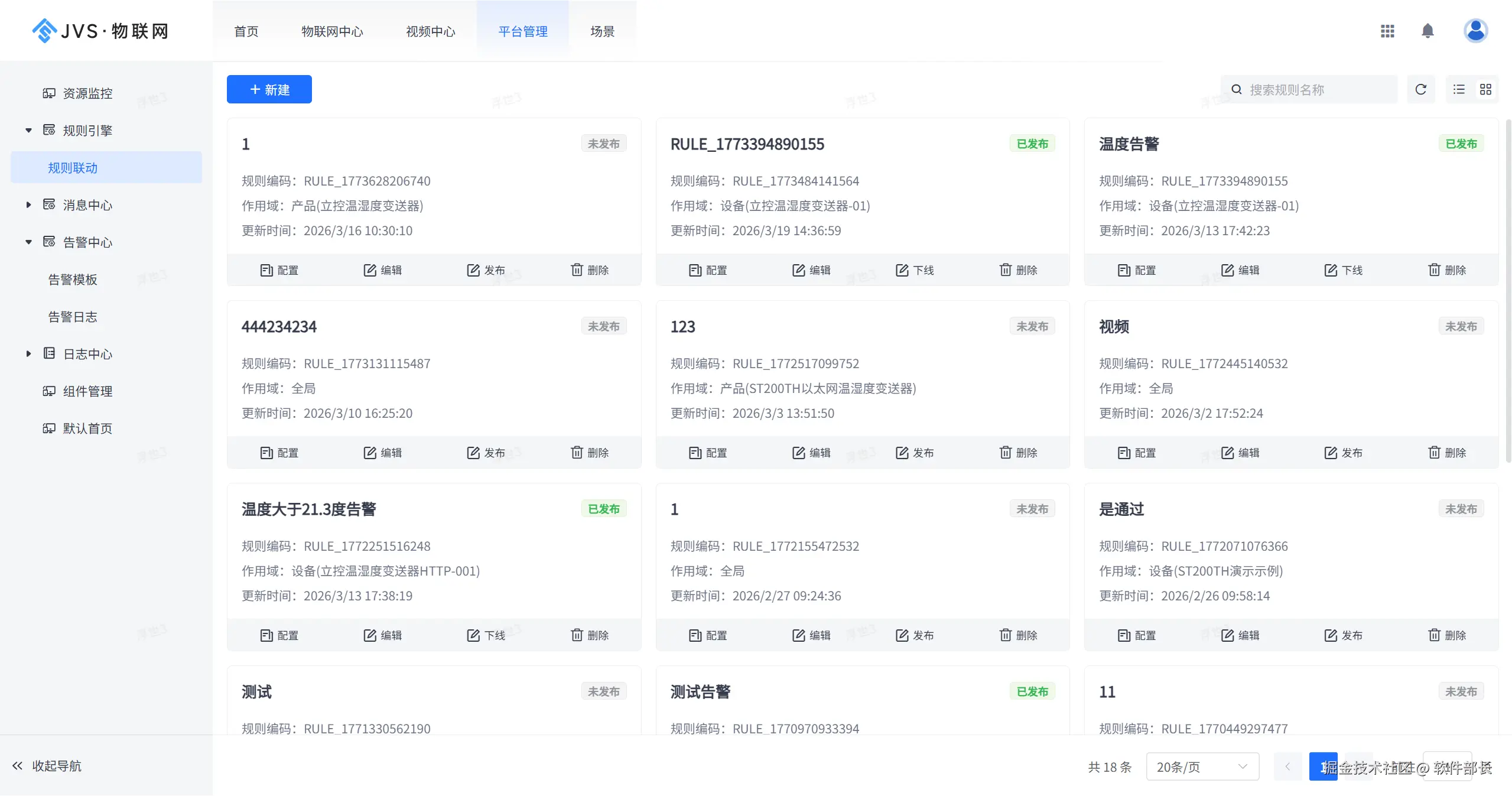Screen dimensions: 1512x796
Task: Click the 新建 button
Action: pos(269,89)
